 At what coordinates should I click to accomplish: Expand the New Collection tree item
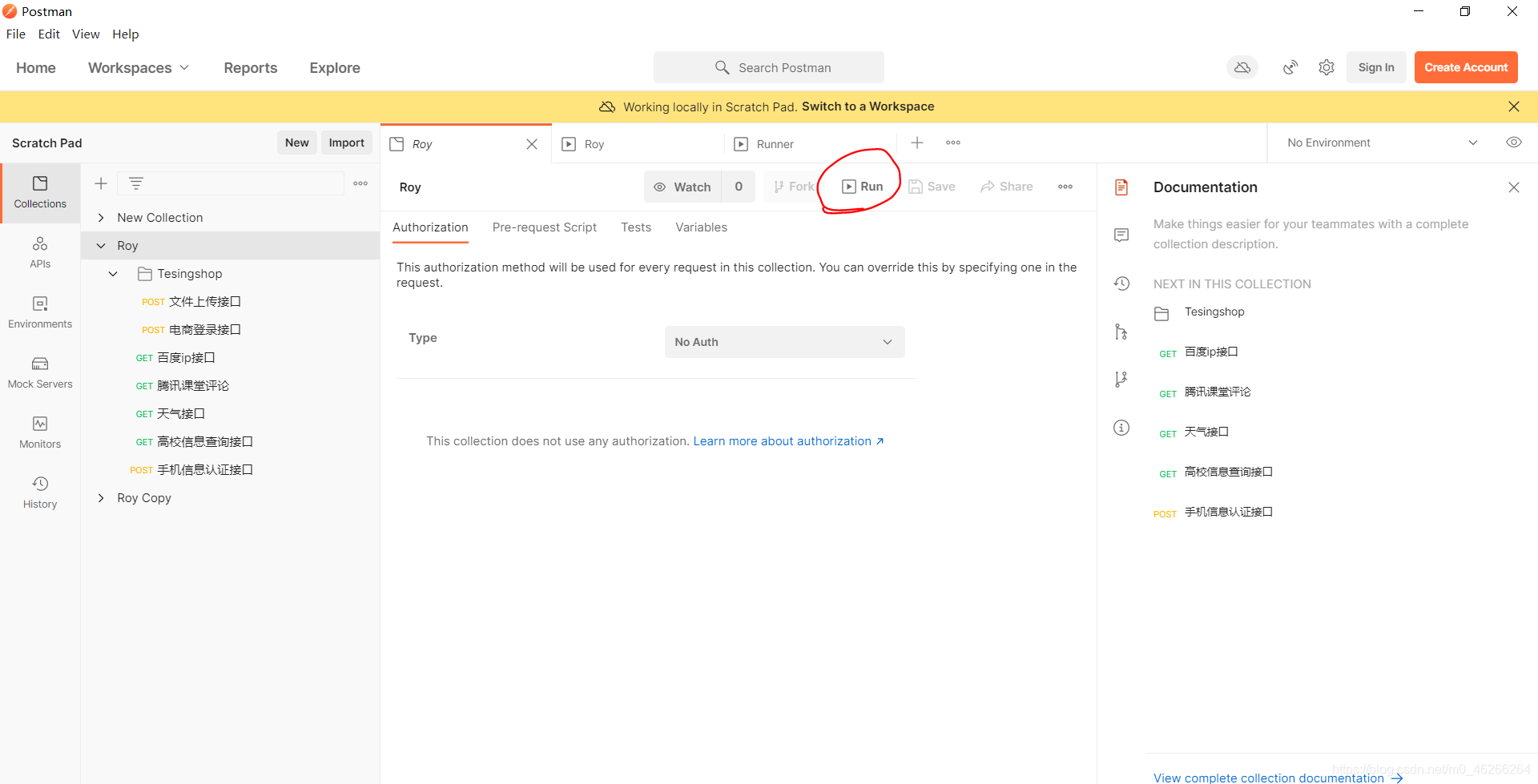[101, 218]
